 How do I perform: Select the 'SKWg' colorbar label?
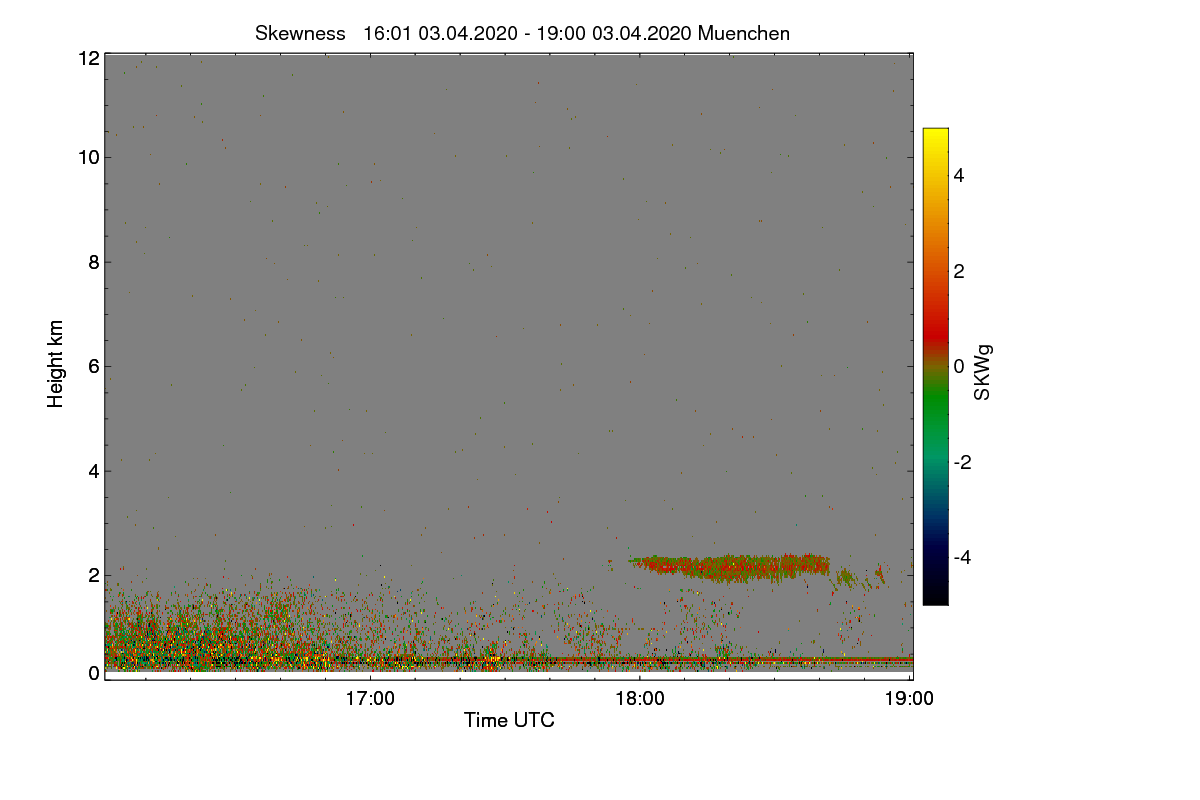(x=983, y=372)
